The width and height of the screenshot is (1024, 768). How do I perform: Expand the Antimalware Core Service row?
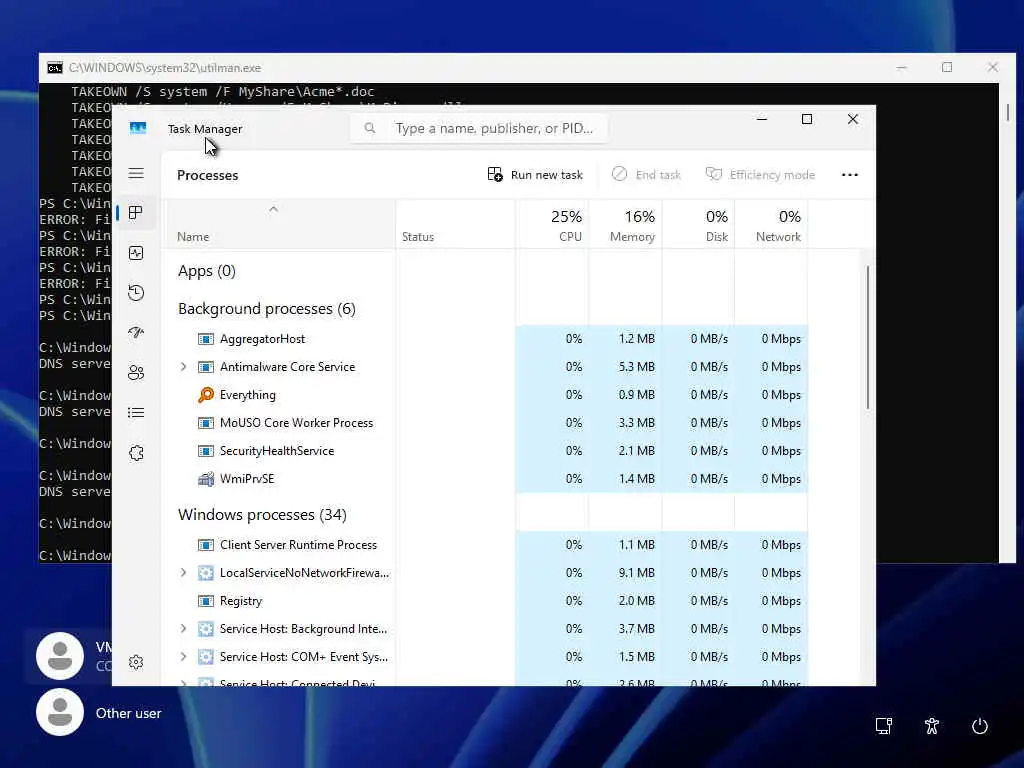tap(184, 367)
